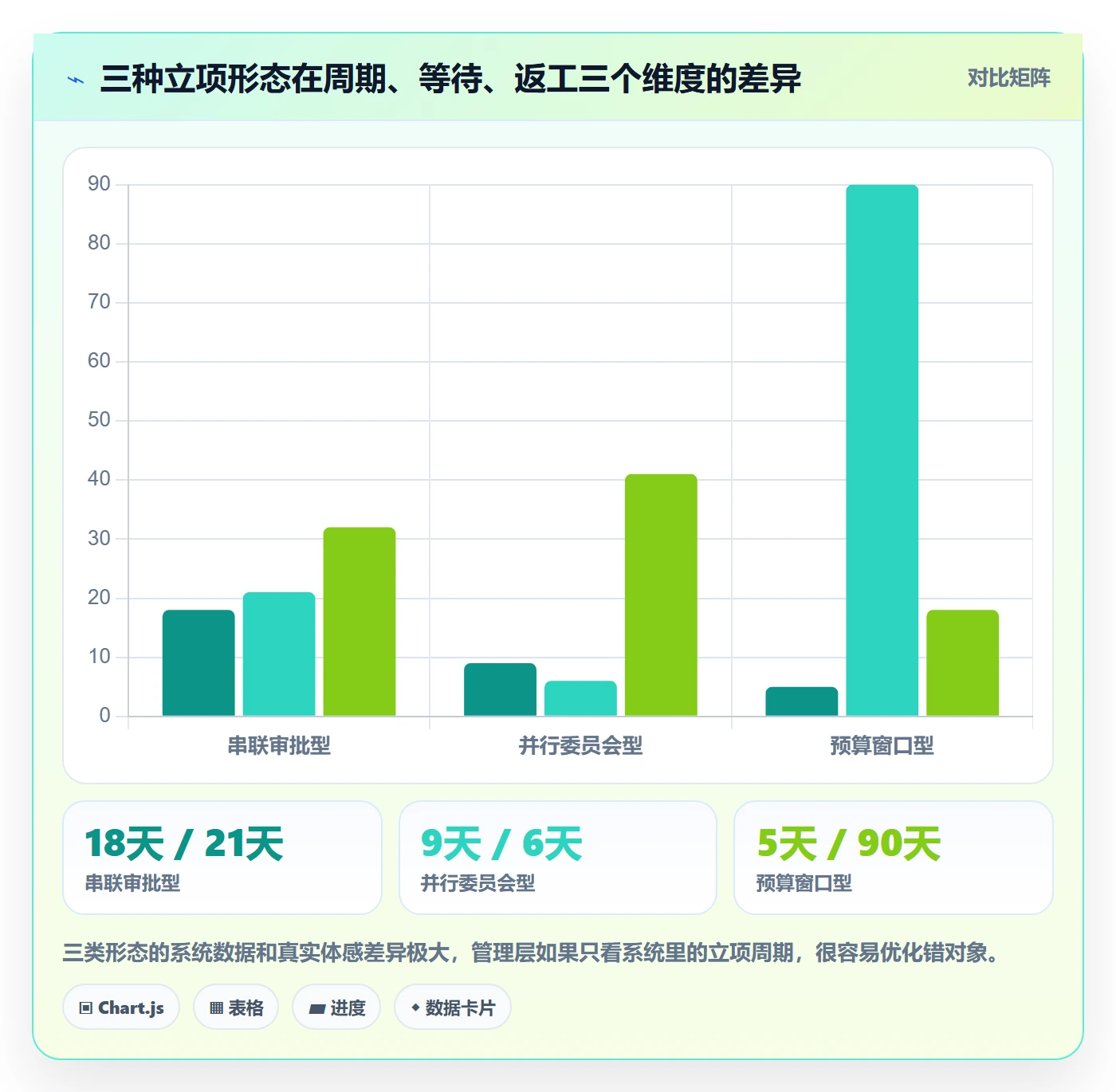Click the y-axis value 0
This screenshot has width=1116, height=1092.
coord(104,716)
